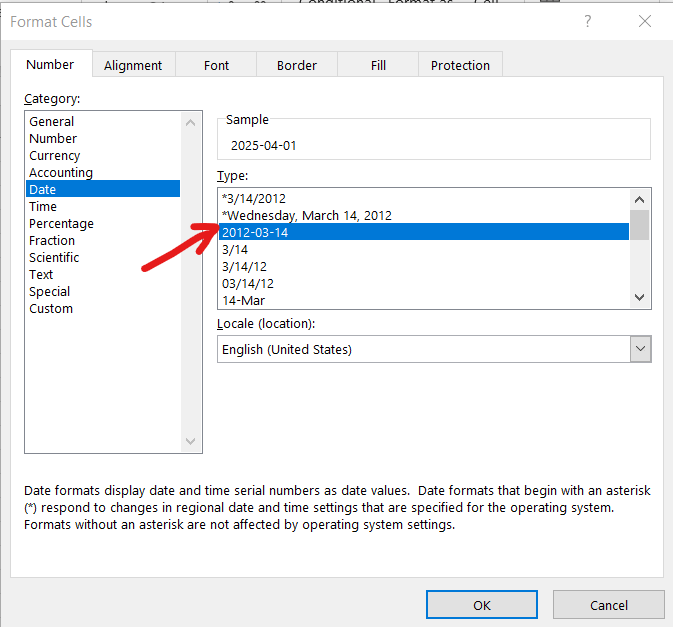The height and width of the screenshot is (627, 673).
Task: Click Type list scroll up arrow
Action: pos(640,200)
